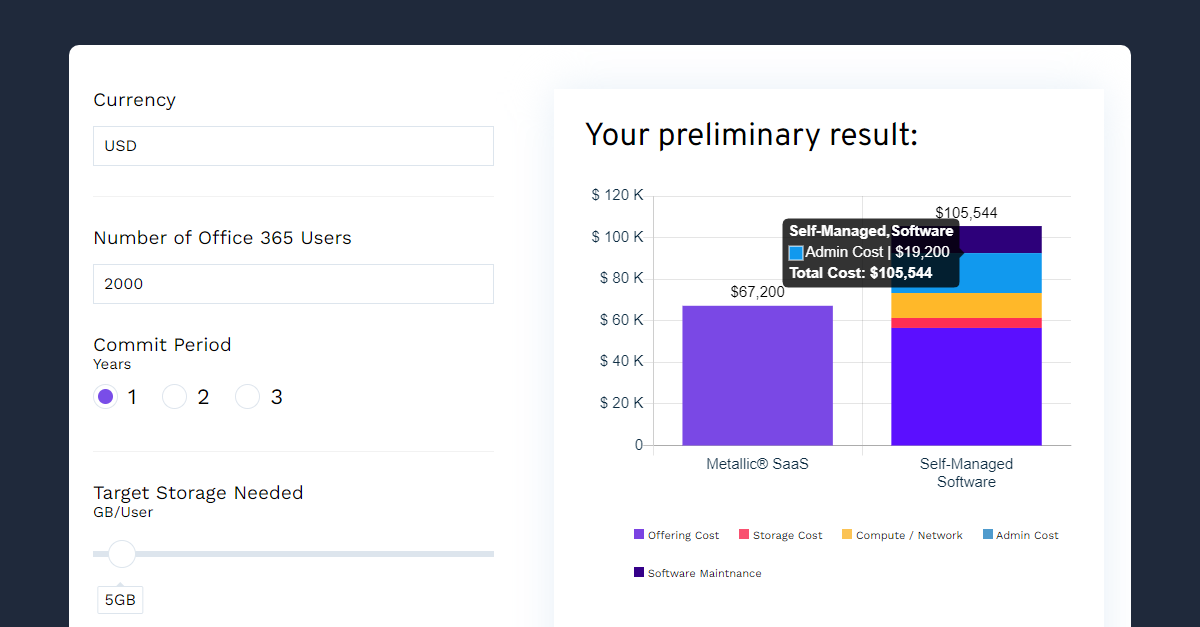The width and height of the screenshot is (1200, 627).
Task: Toggle Software Maintnance legend swatch
Action: 639,572
